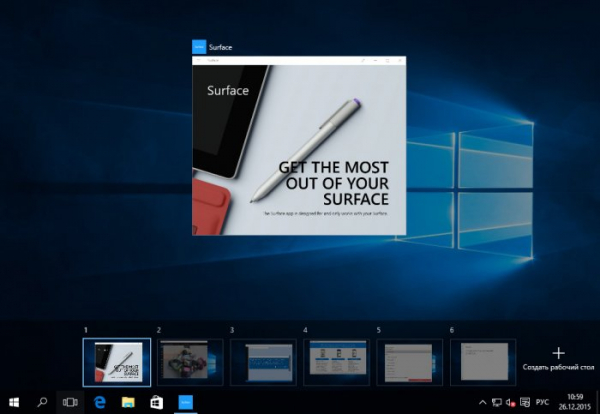Select the Surface app taskbar icon

(186, 402)
